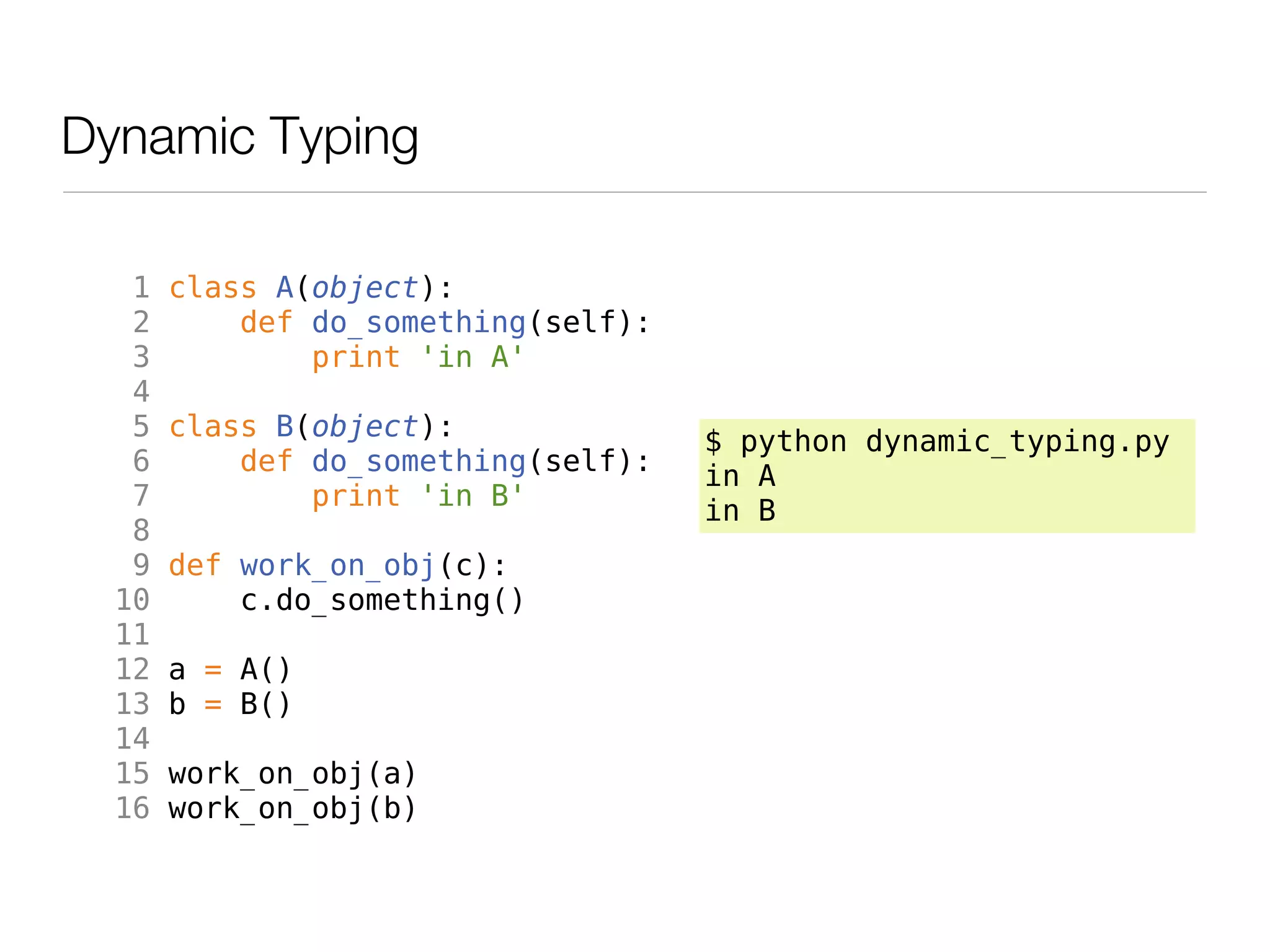Click the 'class B(object):' line
This screenshot has width=1270, height=952.
[x=311, y=426]
